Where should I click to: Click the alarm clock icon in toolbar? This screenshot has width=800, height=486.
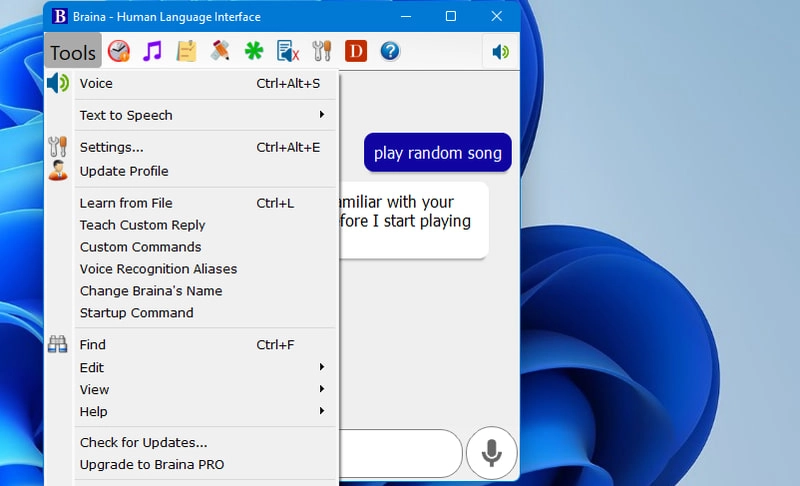click(119, 51)
